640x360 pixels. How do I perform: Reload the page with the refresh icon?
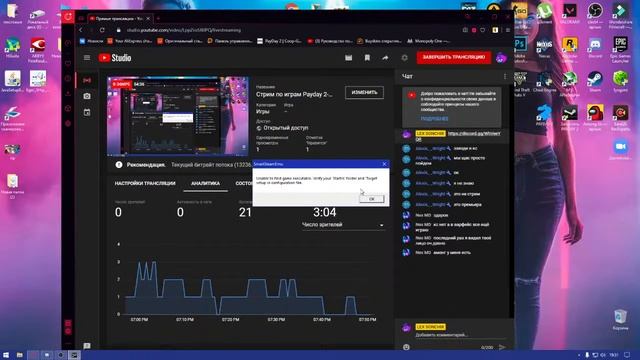102,30
